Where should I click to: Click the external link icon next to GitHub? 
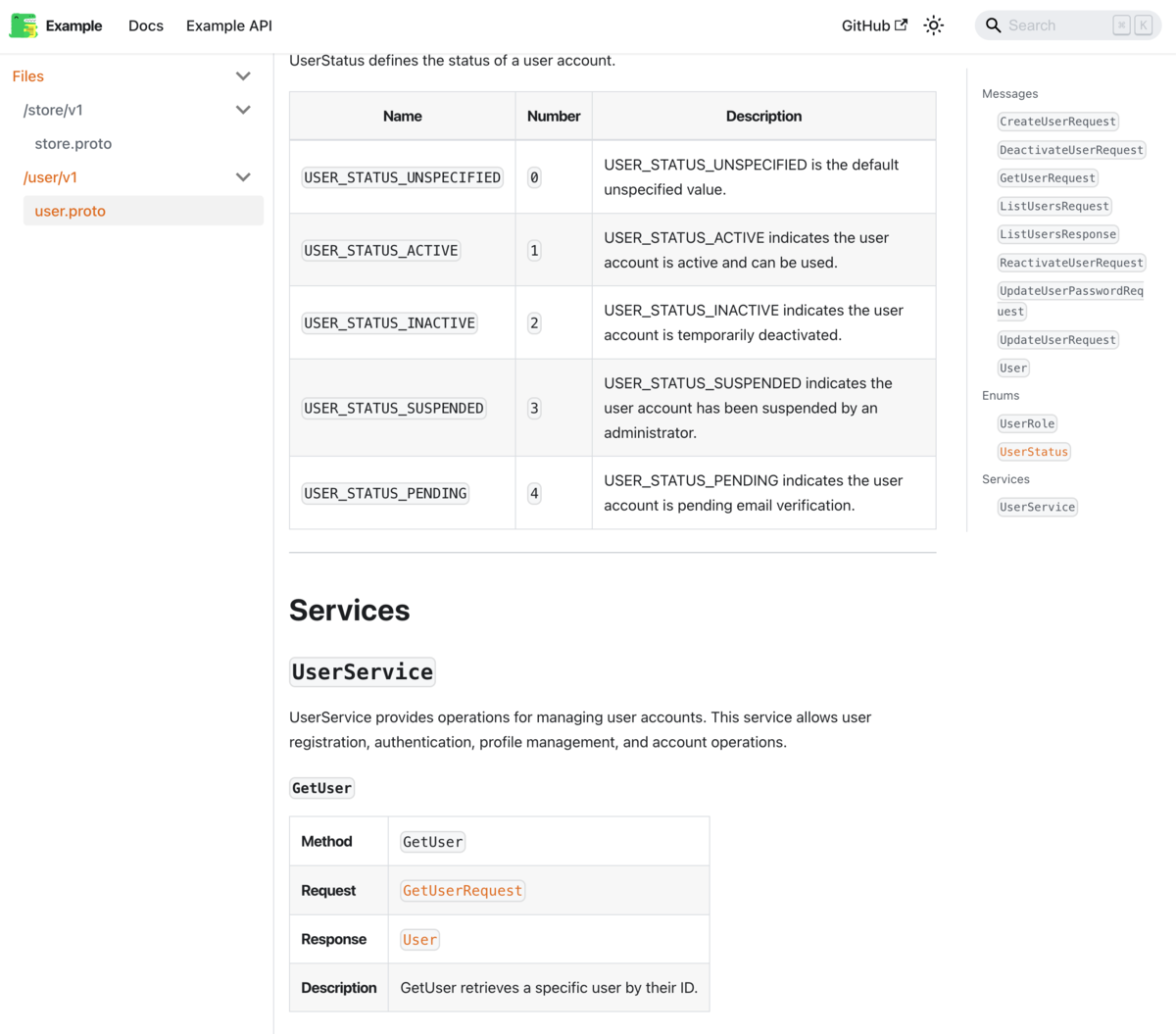902,25
